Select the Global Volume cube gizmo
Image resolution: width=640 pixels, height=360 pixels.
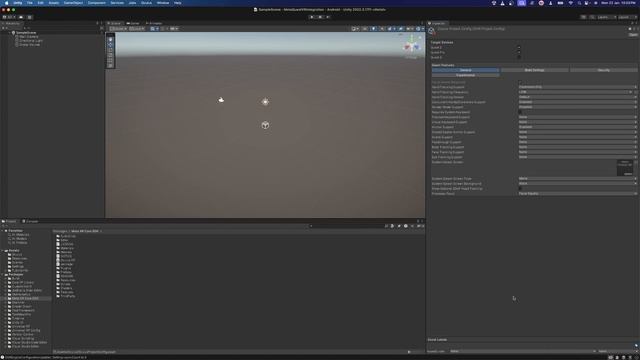[x=265, y=125]
